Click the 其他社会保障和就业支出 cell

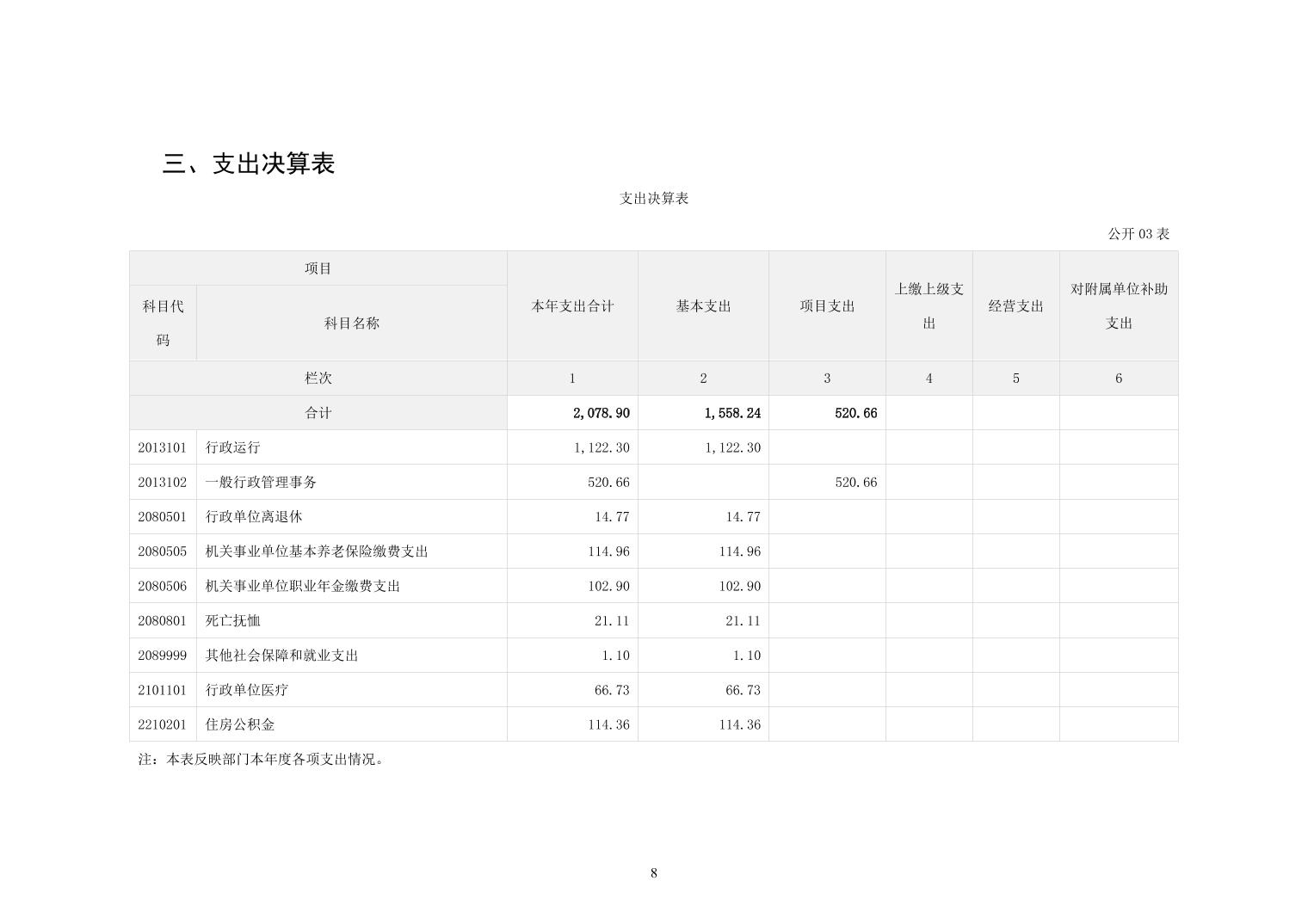coord(281,656)
